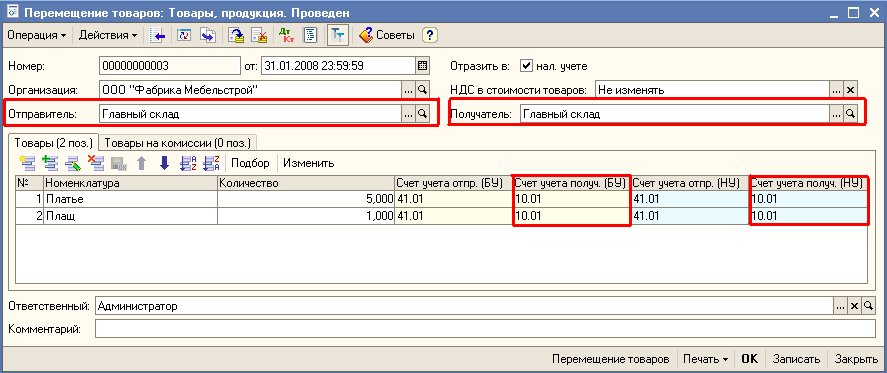
Task: Click the post document toolbar icon
Action: tap(235, 35)
